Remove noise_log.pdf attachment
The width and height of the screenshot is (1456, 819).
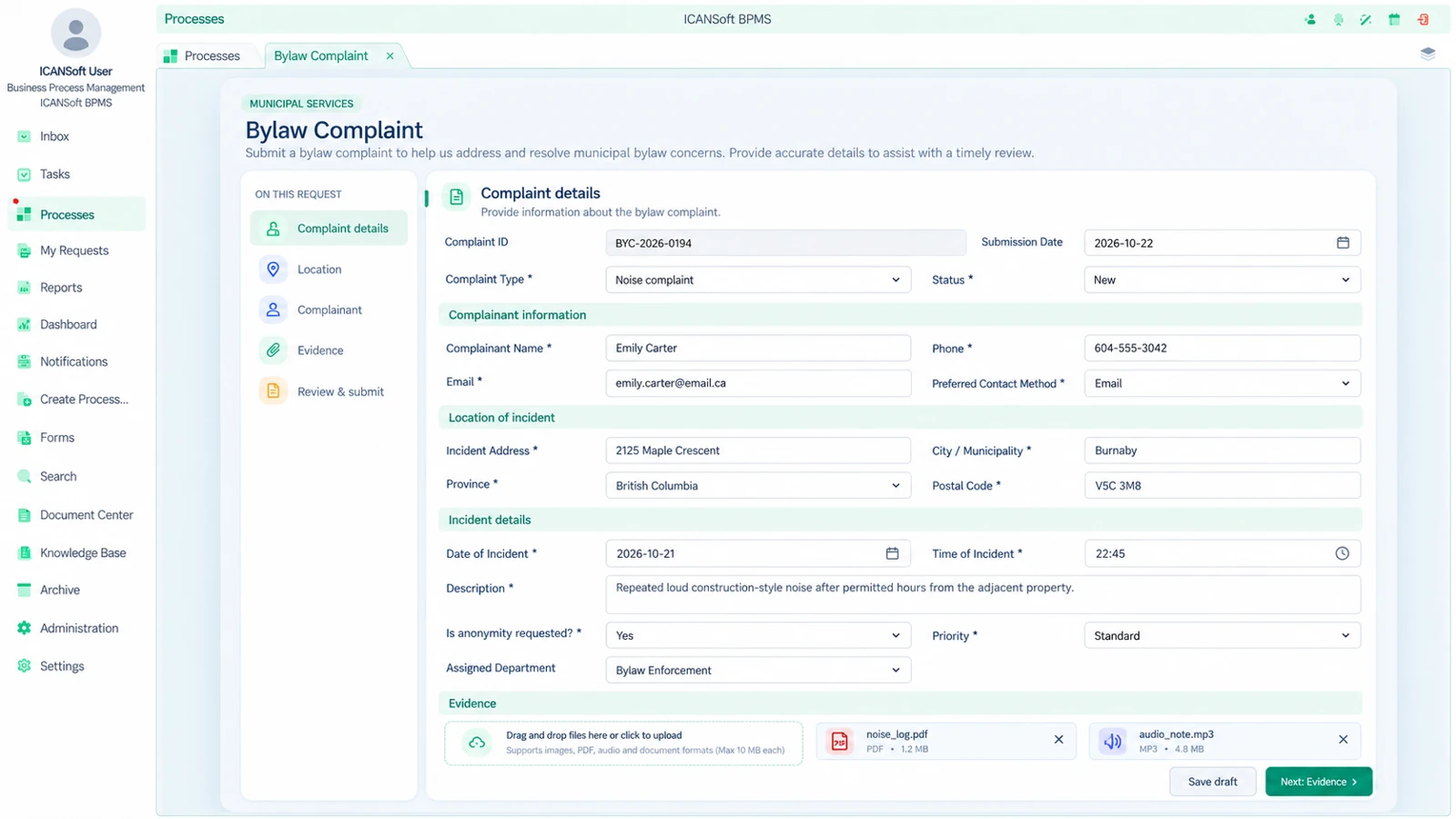pos(1058,740)
